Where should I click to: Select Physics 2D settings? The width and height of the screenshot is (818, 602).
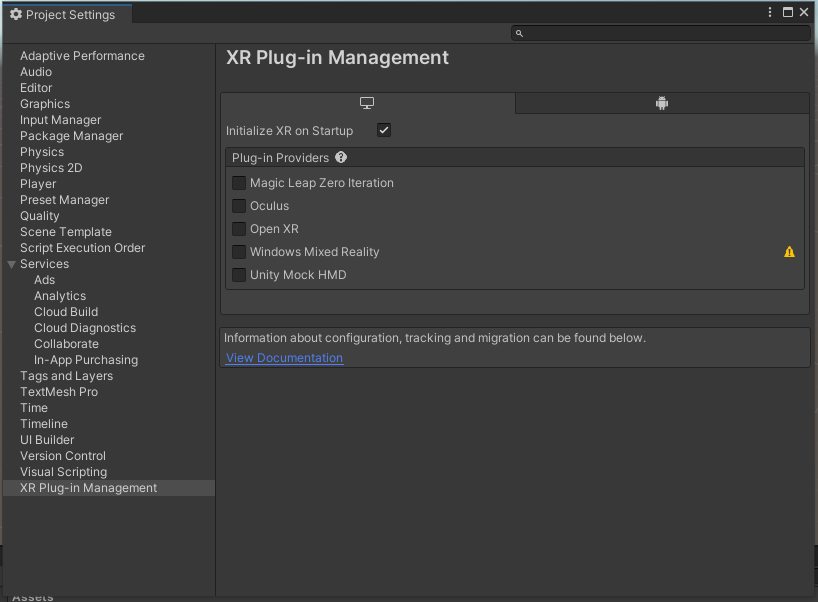tap(51, 168)
